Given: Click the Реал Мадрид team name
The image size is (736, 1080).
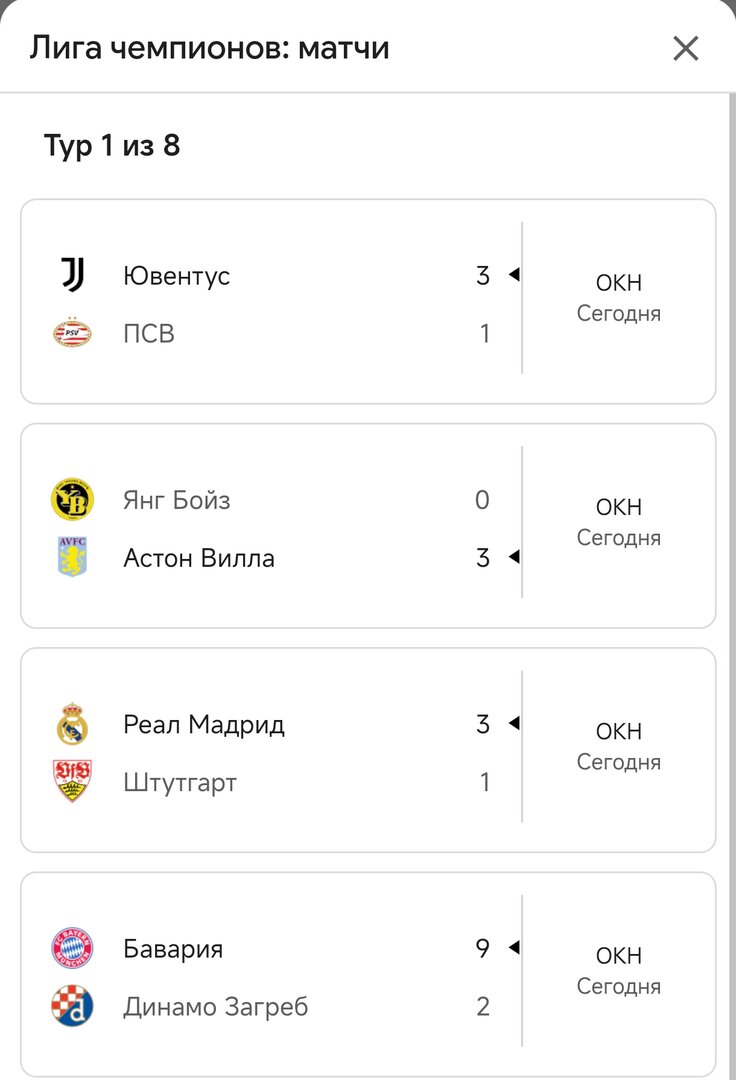Looking at the screenshot, I should pyautogui.click(x=203, y=724).
